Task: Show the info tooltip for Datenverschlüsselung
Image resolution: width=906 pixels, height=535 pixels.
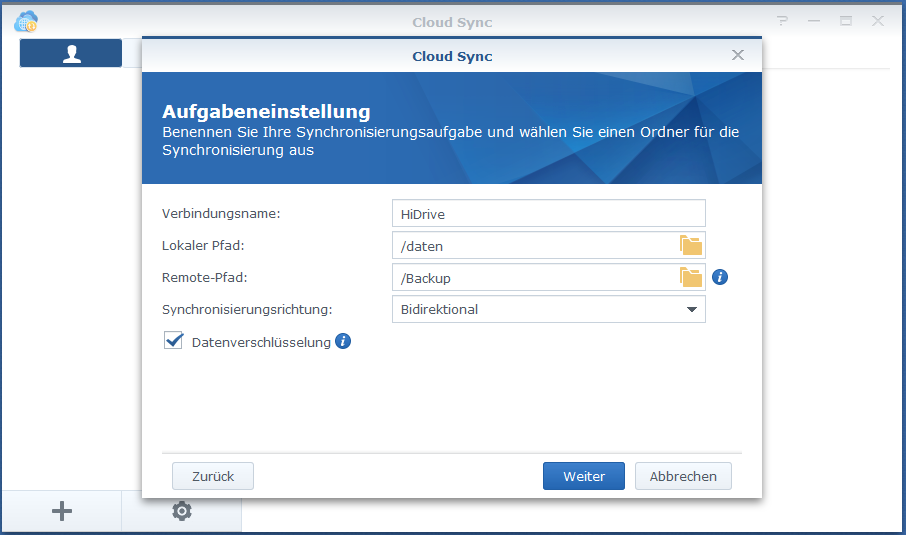Action: [x=343, y=341]
